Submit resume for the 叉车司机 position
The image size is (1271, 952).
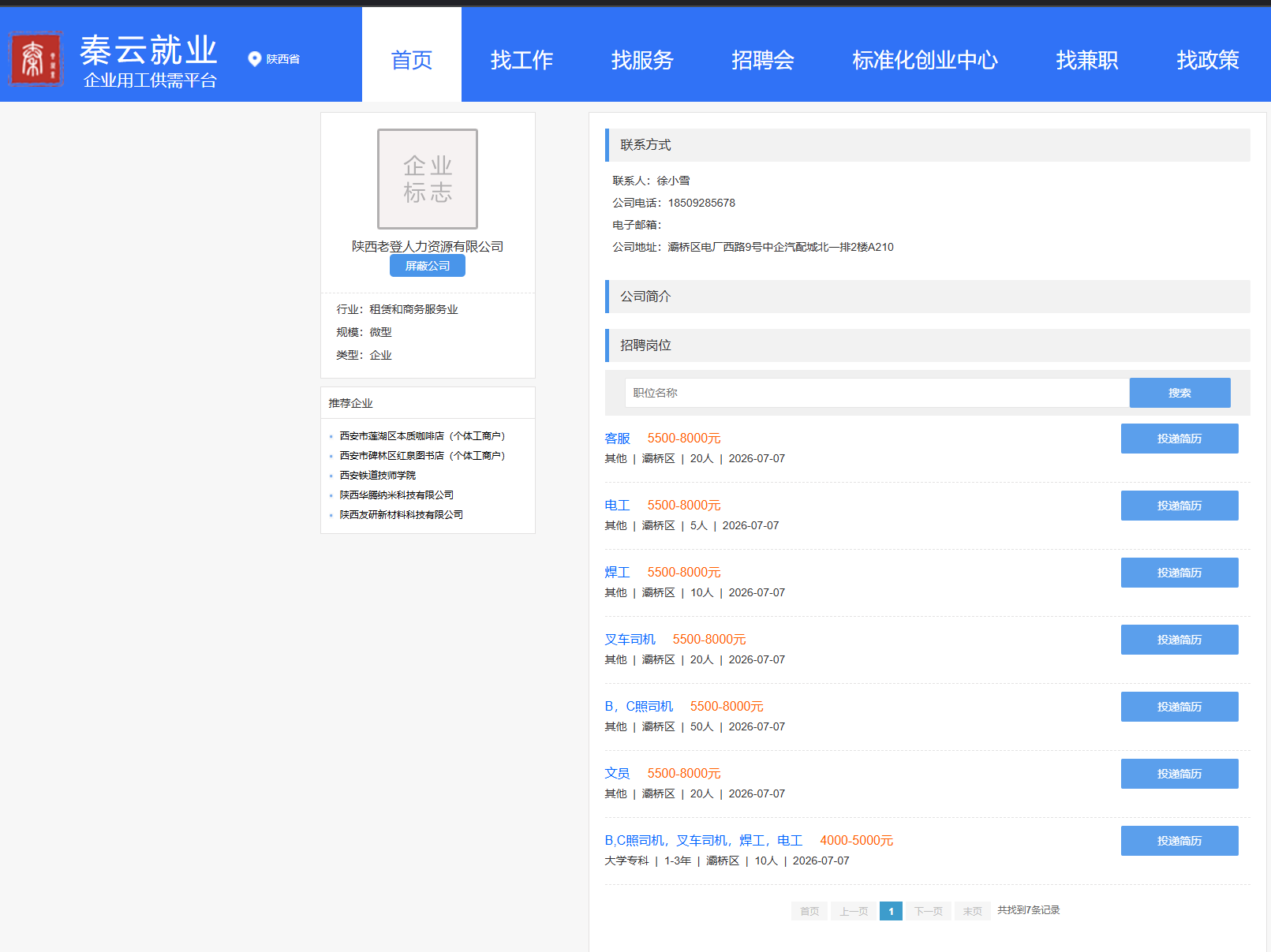point(1179,640)
